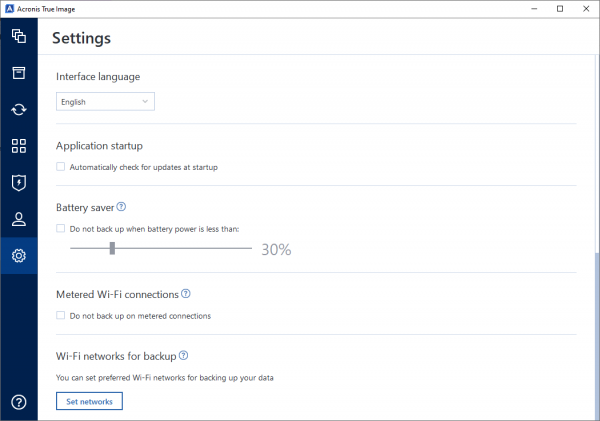The image size is (600, 421).
Task: Select the Settings gear icon
Action: (x=19, y=255)
